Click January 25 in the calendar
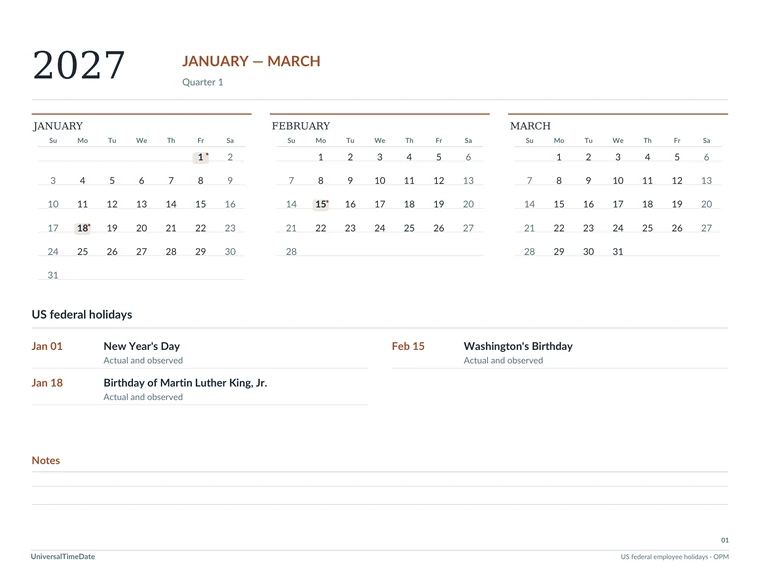Image resolution: width=760 pixels, height=587 pixels. 82,252
